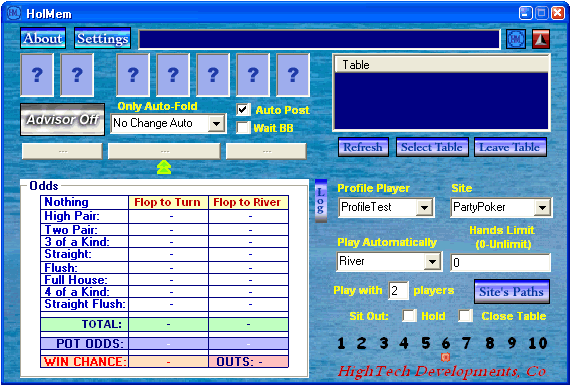The width and height of the screenshot is (572, 388).
Task: Open the vertical Log tab
Action: click(321, 201)
